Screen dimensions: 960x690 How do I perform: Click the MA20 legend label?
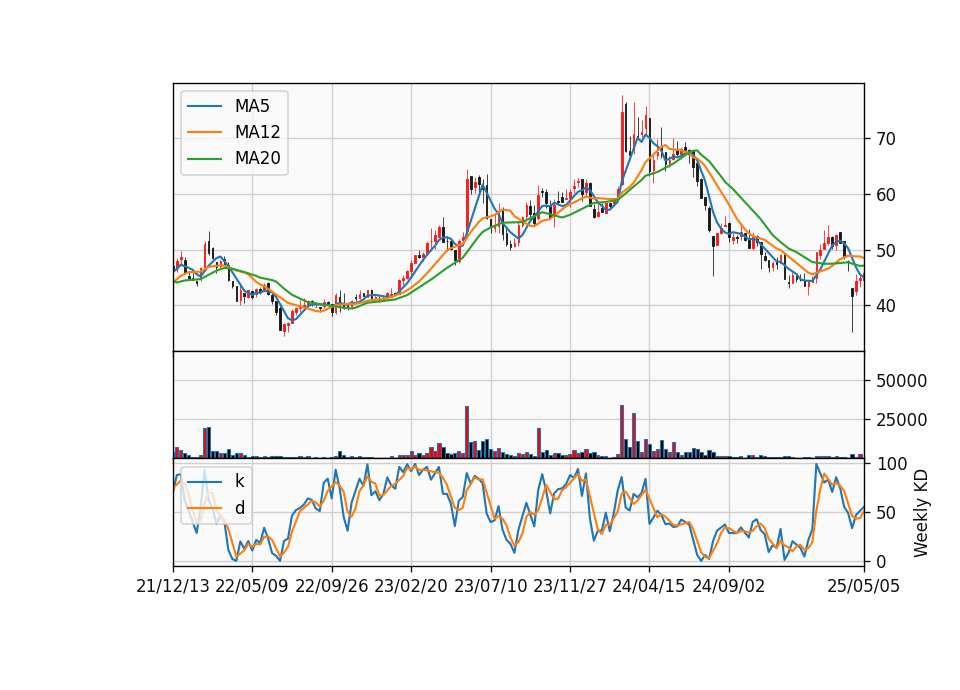[x=257, y=159]
